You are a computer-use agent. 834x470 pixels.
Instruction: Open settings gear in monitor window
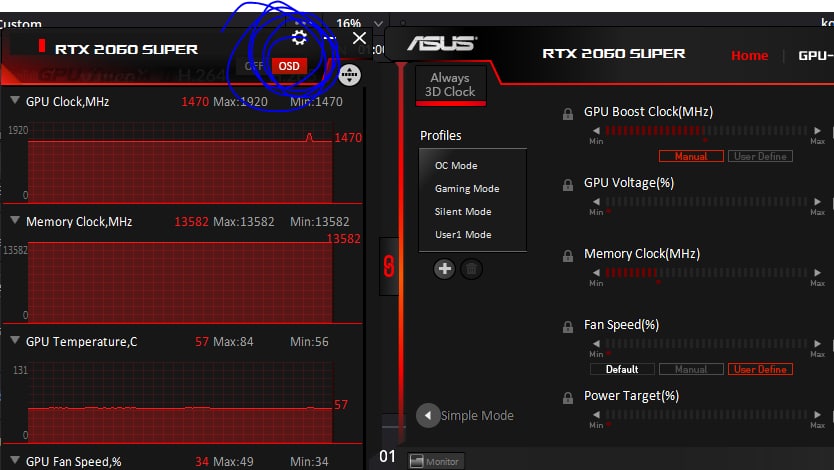299,38
